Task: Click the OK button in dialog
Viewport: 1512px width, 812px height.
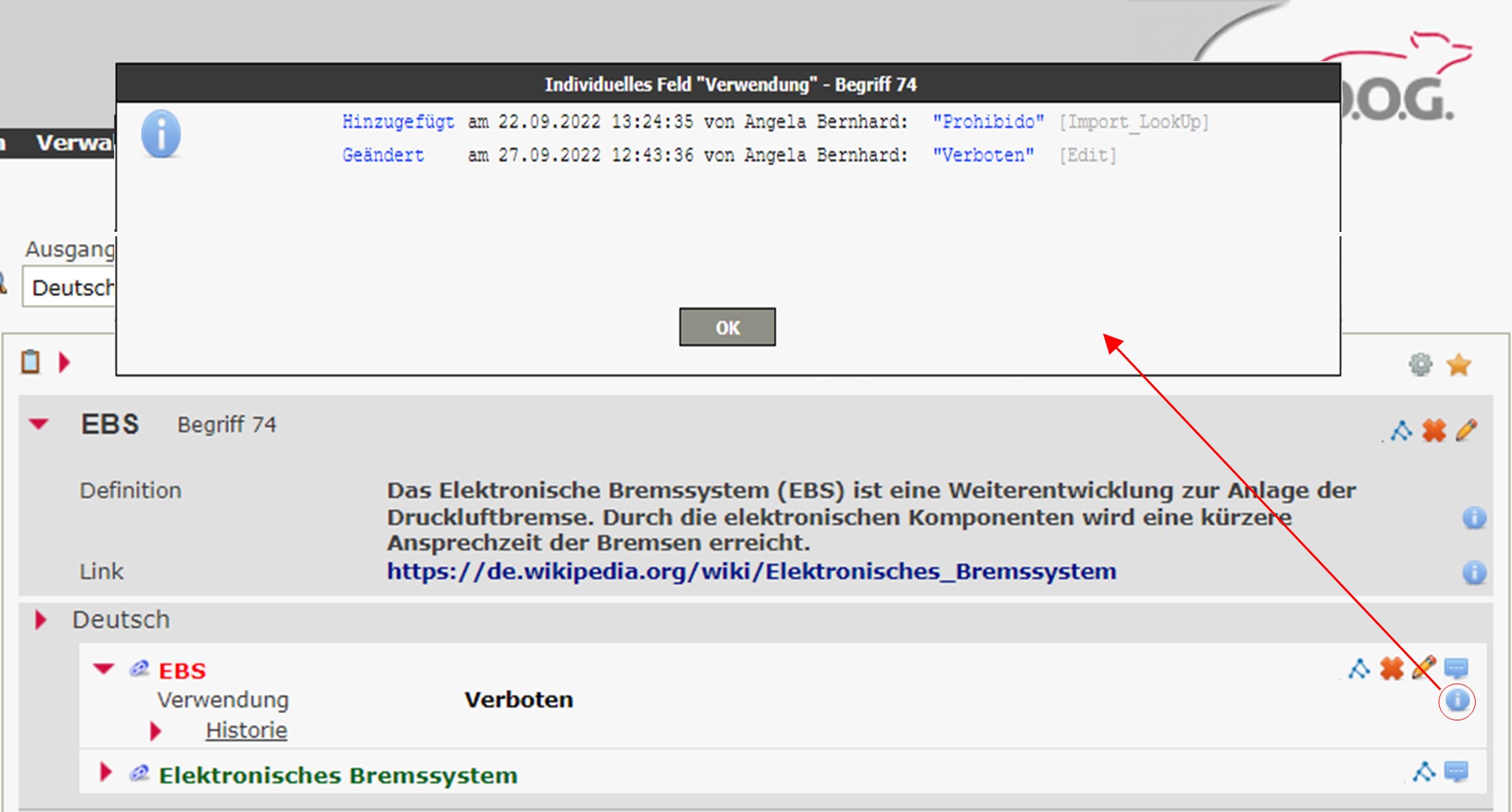Action: (727, 327)
